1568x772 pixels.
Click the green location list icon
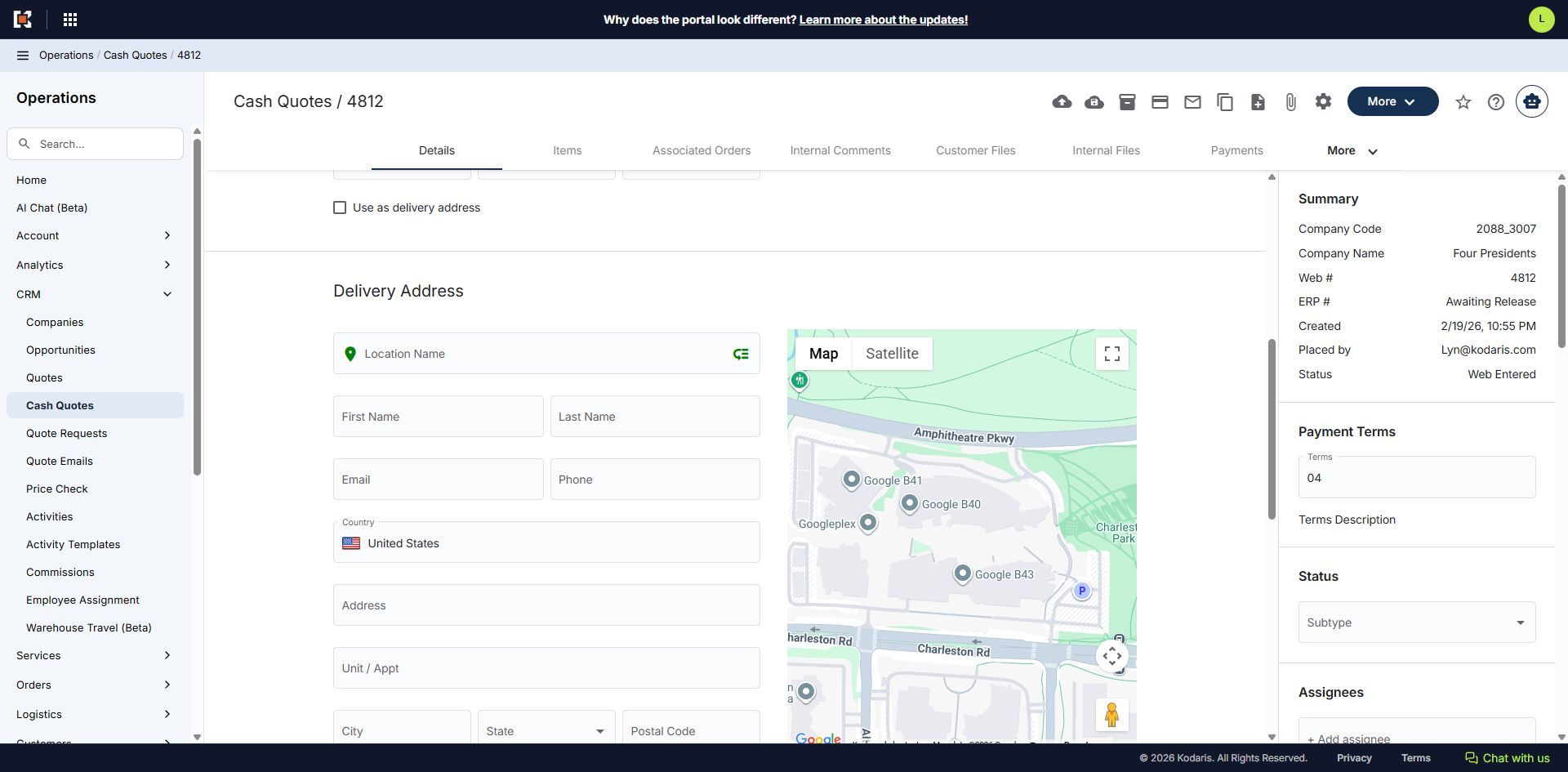click(x=741, y=354)
